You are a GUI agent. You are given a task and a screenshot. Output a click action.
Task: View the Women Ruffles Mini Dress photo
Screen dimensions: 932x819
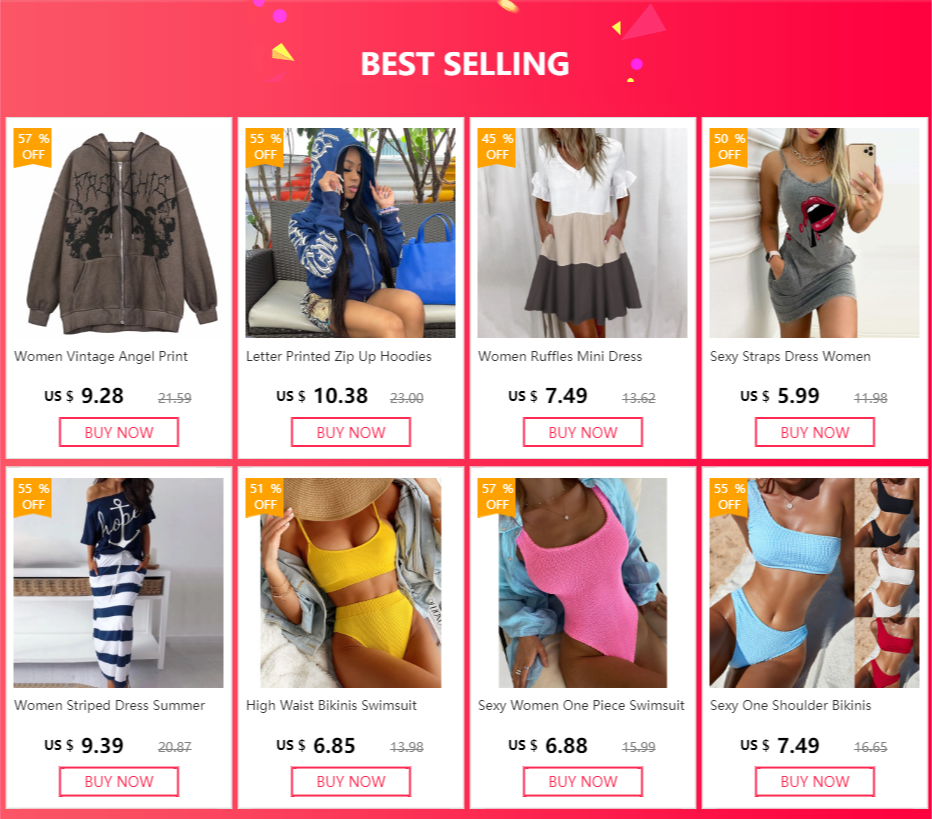click(582, 233)
